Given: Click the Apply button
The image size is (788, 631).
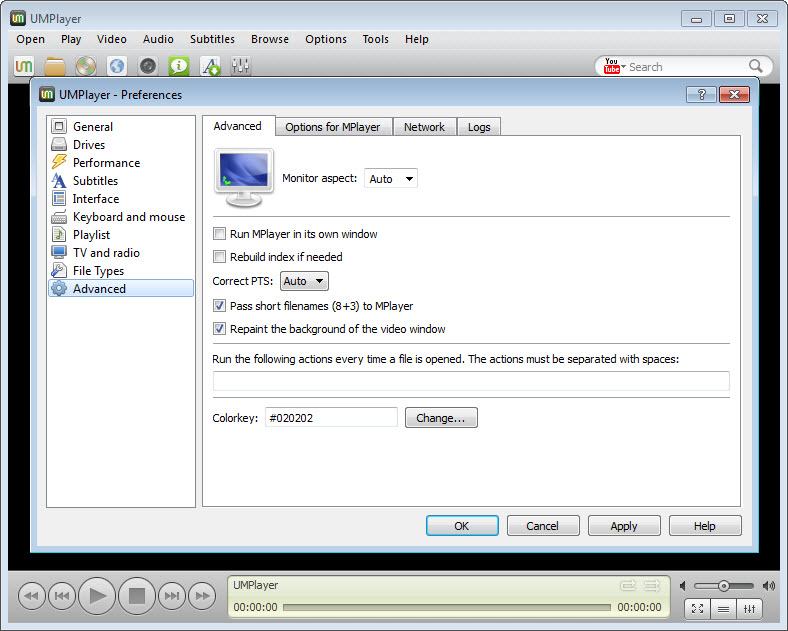Looking at the screenshot, I should coord(624,526).
